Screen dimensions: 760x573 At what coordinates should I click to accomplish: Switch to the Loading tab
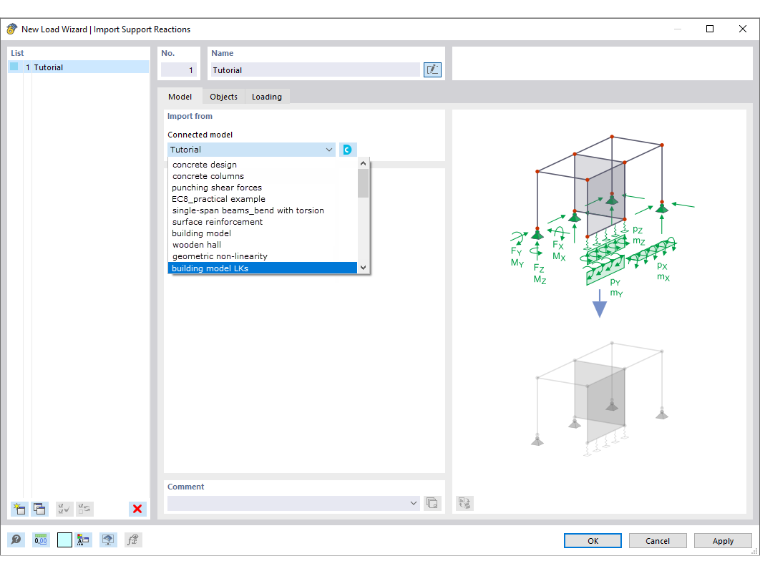coord(267,97)
